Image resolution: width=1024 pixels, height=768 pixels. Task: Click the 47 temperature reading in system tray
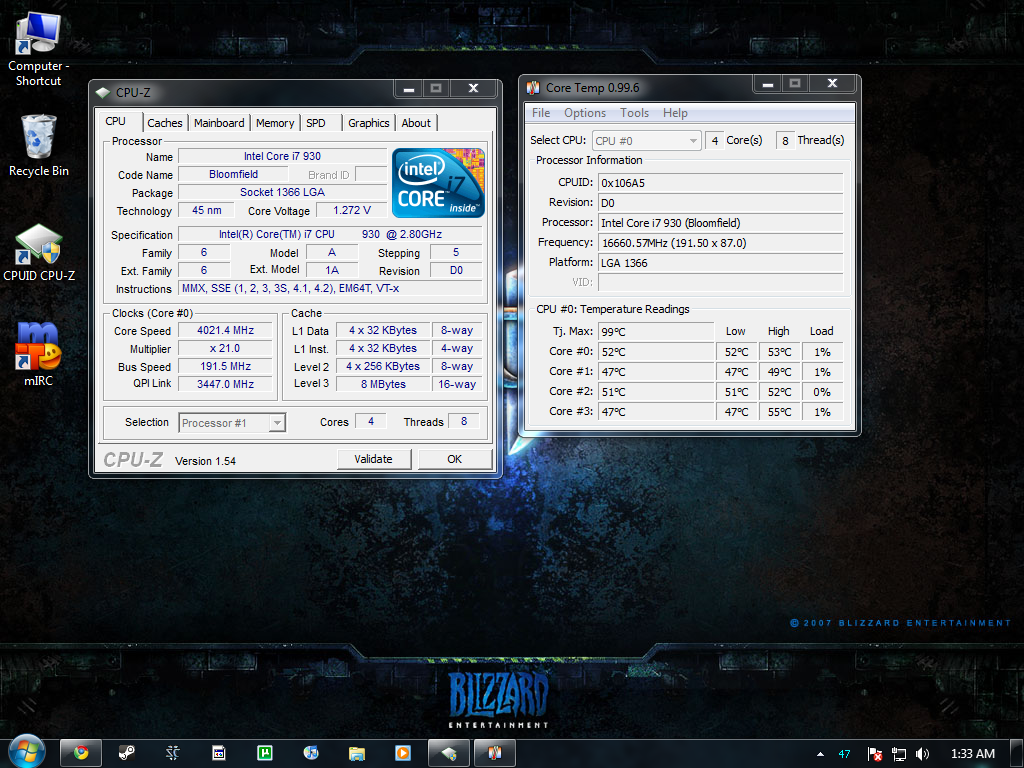[844, 754]
